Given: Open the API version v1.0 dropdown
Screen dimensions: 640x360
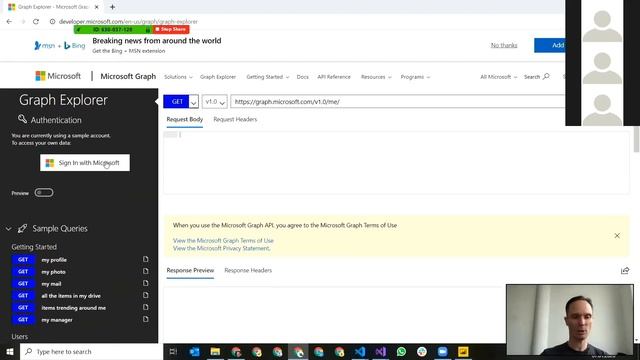Looking at the screenshot, I should click(x=215, y=102).
